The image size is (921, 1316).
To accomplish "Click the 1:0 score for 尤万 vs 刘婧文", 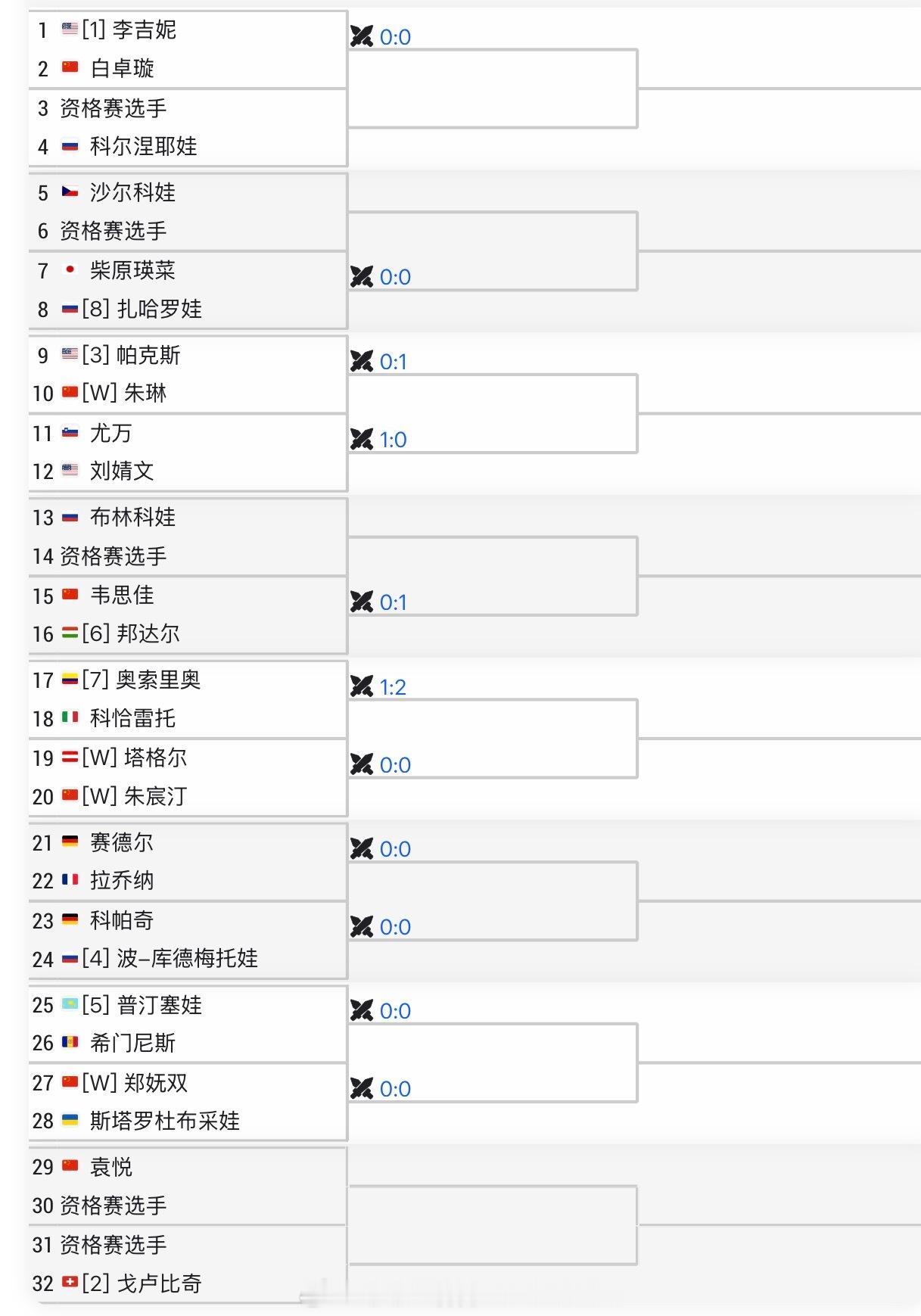I will tap(393, 440).
